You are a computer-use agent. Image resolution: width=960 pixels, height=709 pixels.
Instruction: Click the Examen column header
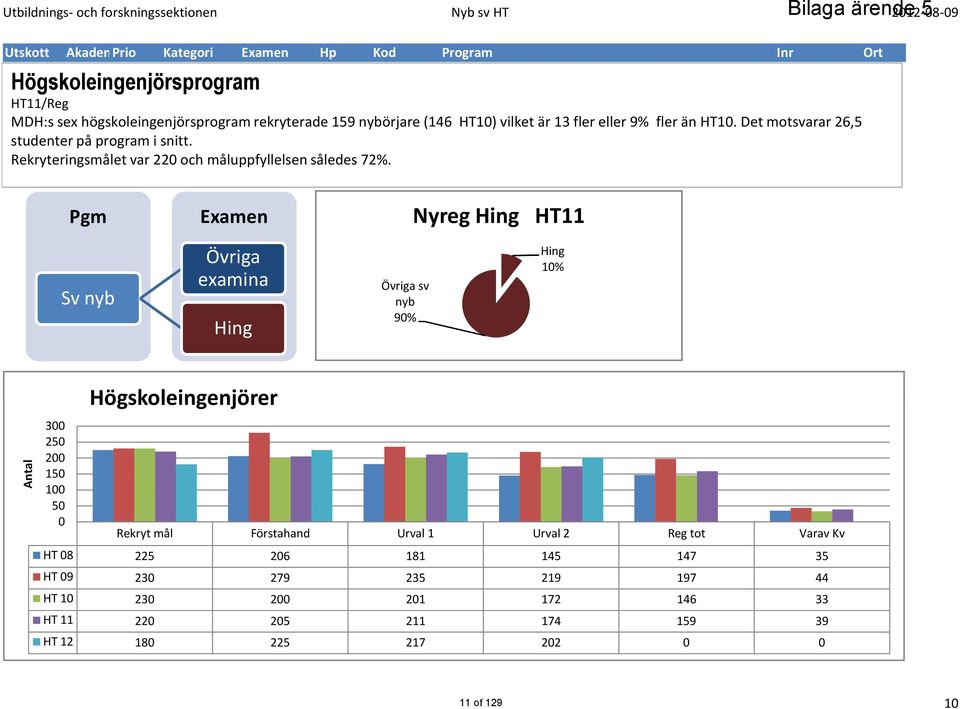pyautogui.click(x=264, y=53)
